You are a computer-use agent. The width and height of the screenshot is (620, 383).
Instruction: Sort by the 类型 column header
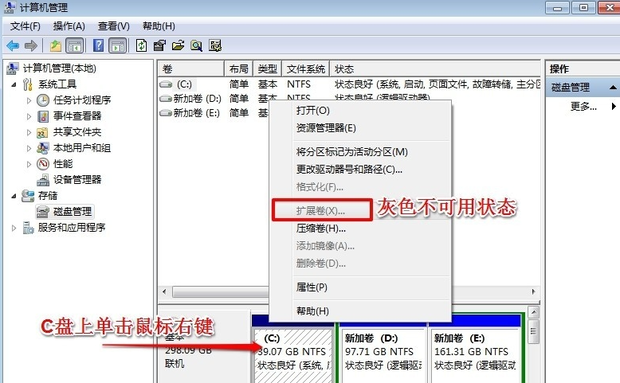coord(267,69)
